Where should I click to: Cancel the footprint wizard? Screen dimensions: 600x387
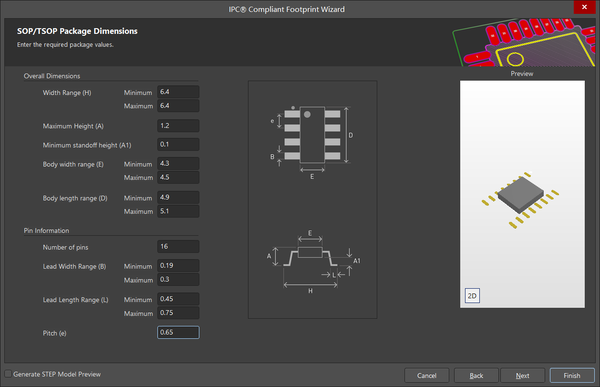point(427,376)
